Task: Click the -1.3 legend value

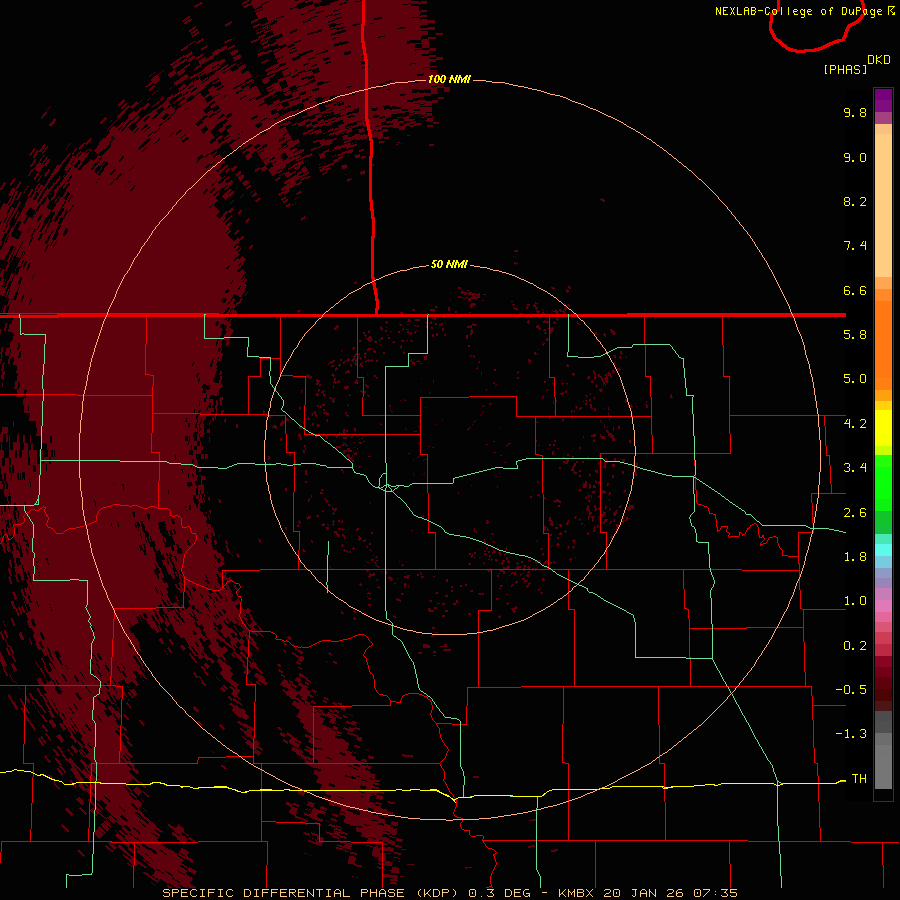Action: 851,734
